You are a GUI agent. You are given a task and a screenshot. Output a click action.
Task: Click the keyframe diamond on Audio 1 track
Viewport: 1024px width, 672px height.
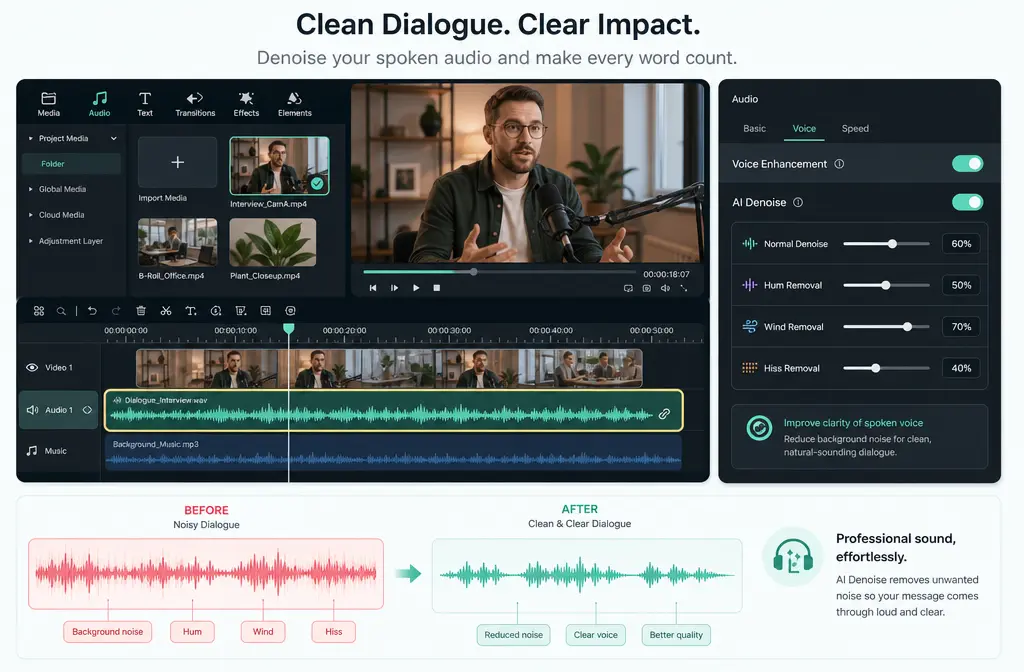pyautogui.click(x=87, y=410)
